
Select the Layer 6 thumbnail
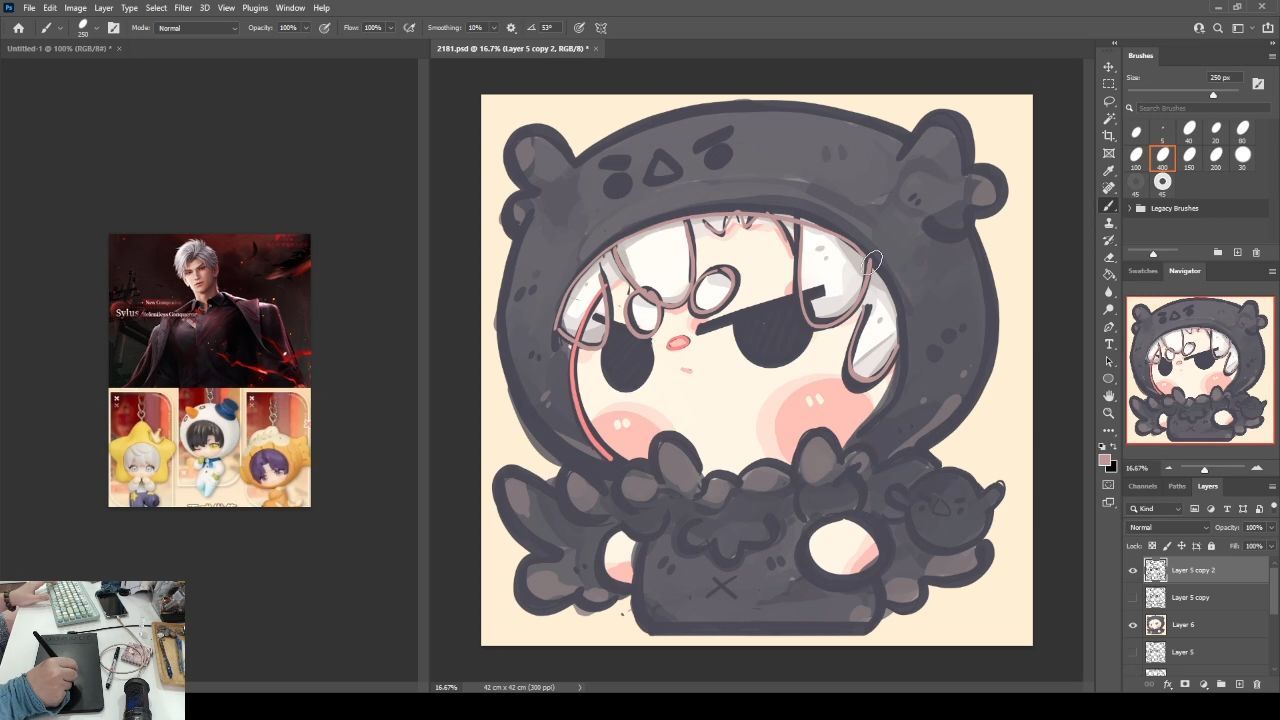pos(1155,625)
